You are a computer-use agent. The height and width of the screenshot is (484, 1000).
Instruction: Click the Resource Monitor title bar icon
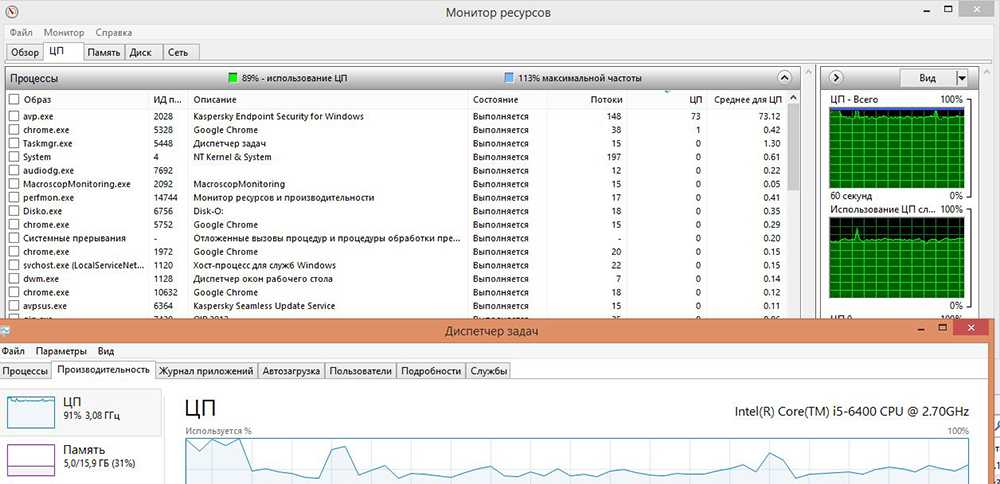10,11
